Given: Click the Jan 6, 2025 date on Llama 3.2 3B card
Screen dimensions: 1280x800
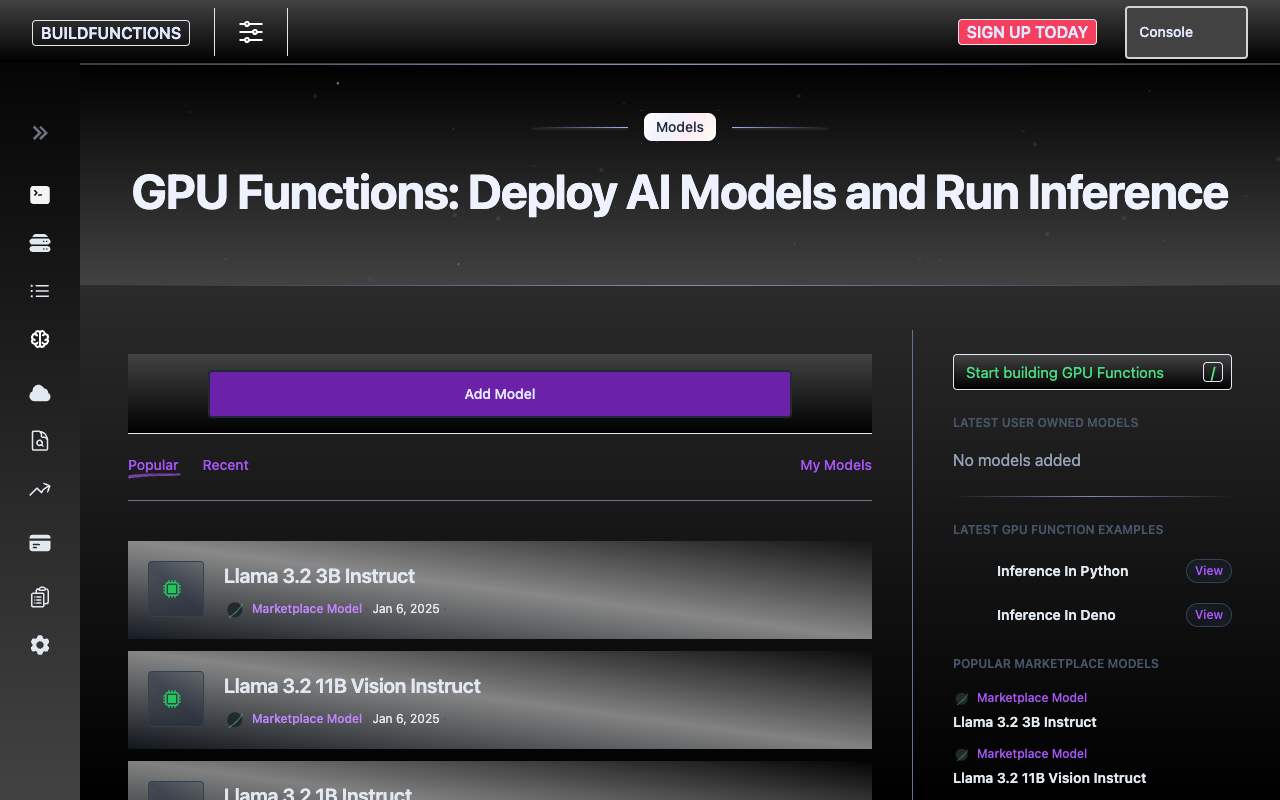Looking at the screenshot, I should point(406,608).
